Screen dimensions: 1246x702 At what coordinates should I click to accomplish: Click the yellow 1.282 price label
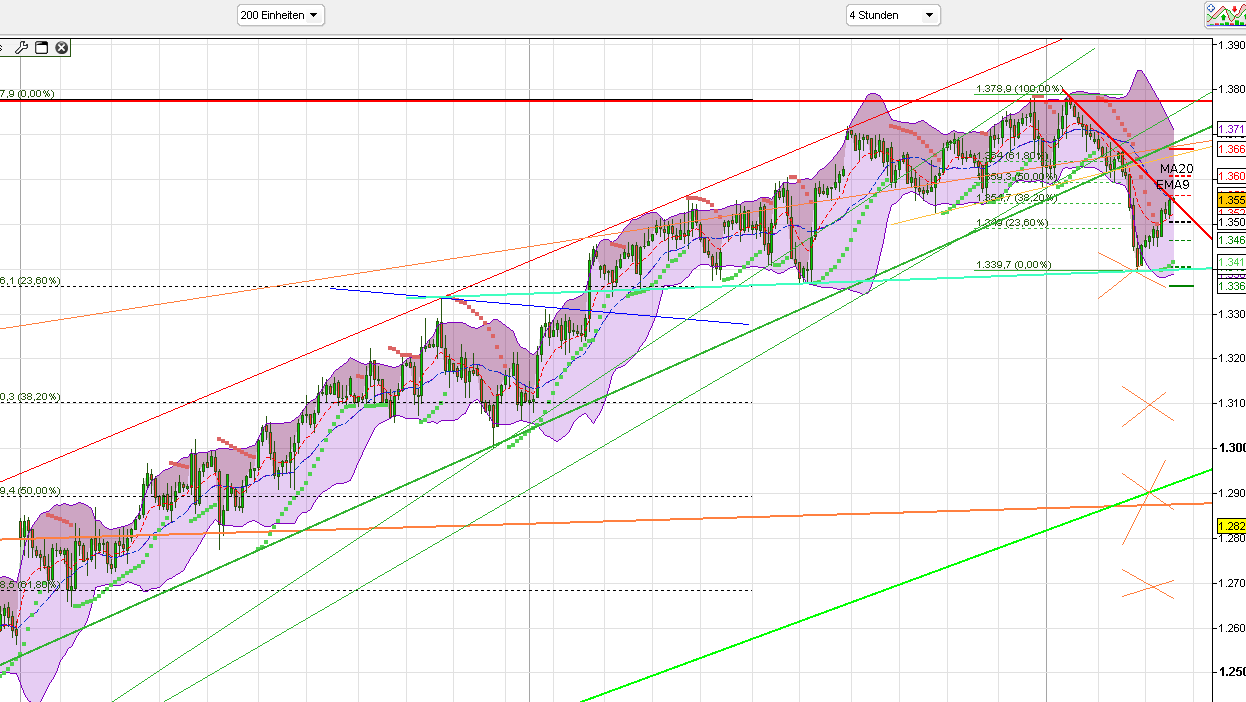point(1231,526)
